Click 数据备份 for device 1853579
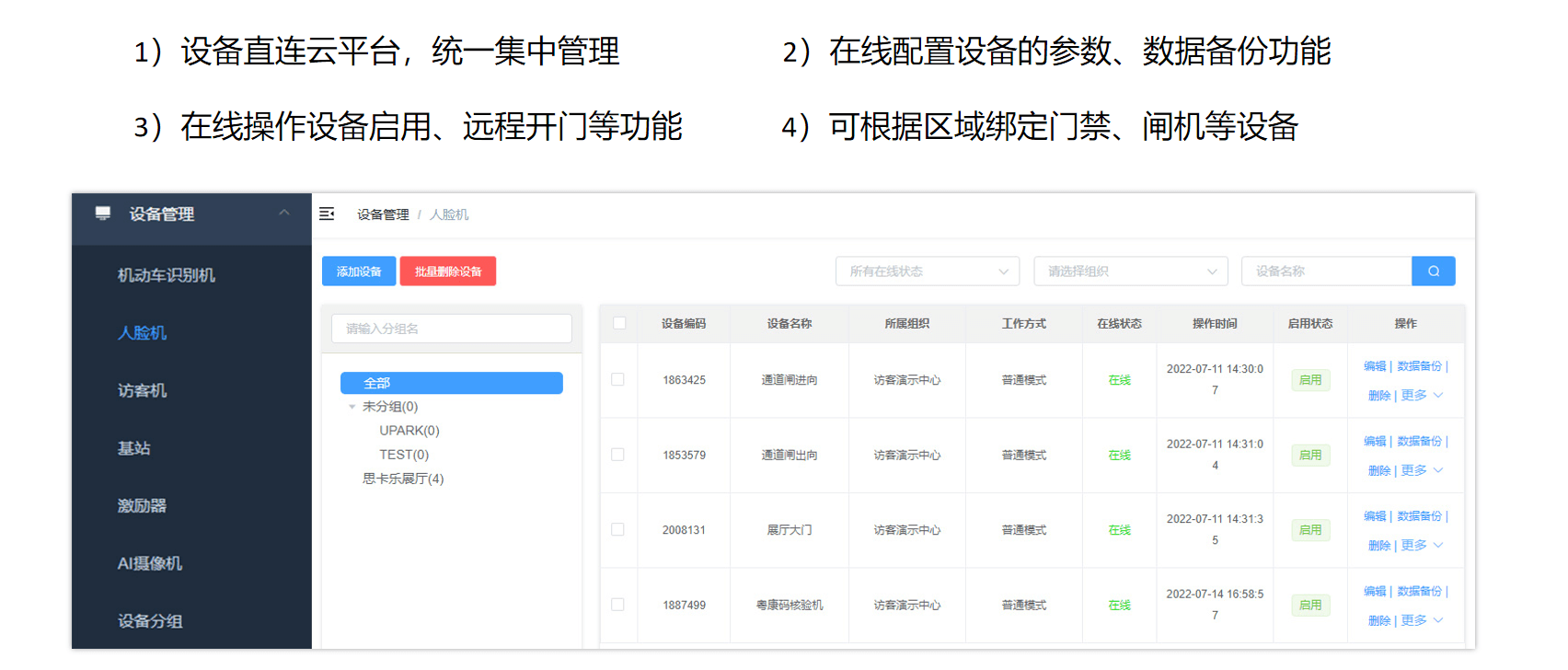Image resolution: width=1568 pixels, height=670 pixels. click(1419, 442)
